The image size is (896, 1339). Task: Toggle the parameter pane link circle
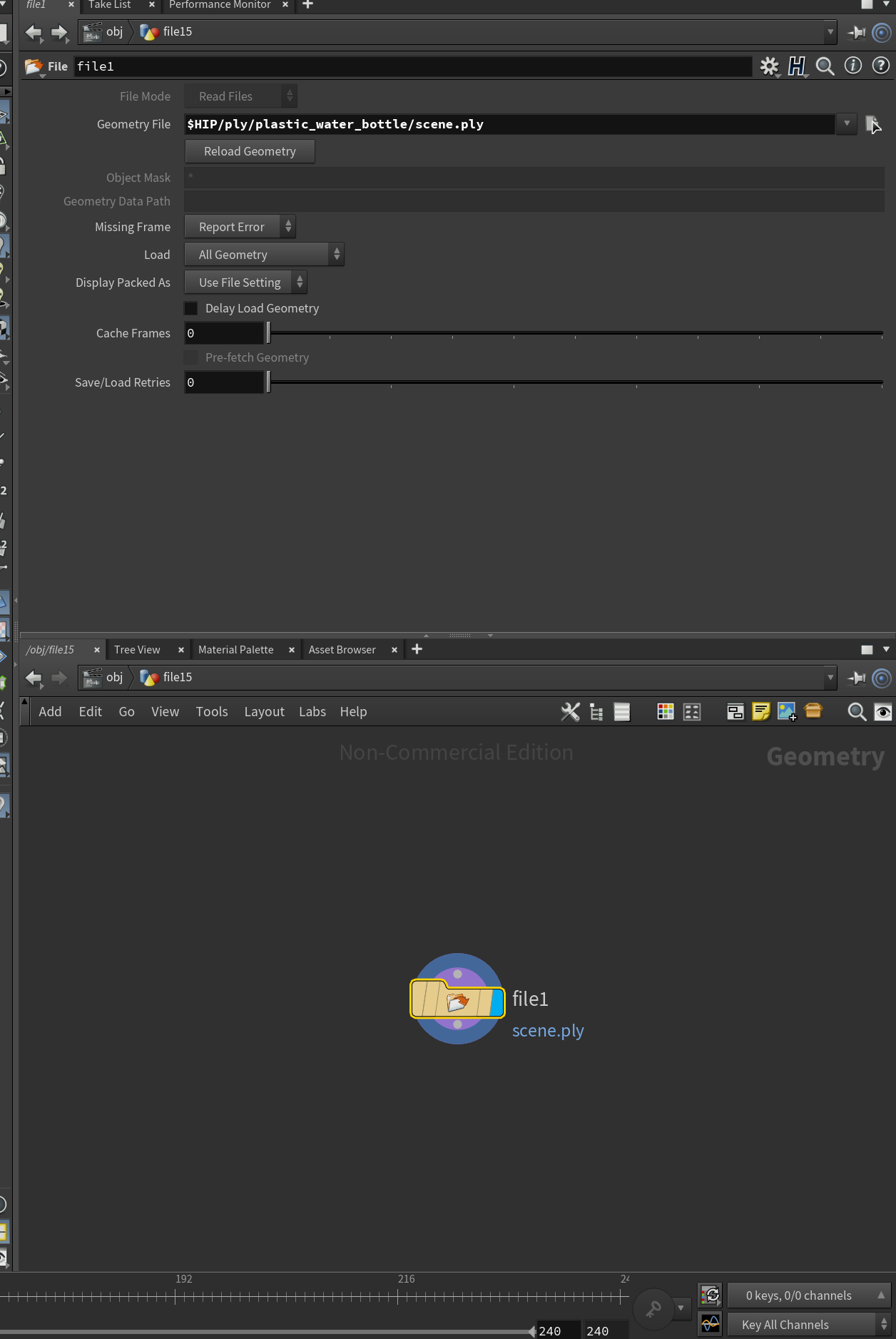pos(882,32)
